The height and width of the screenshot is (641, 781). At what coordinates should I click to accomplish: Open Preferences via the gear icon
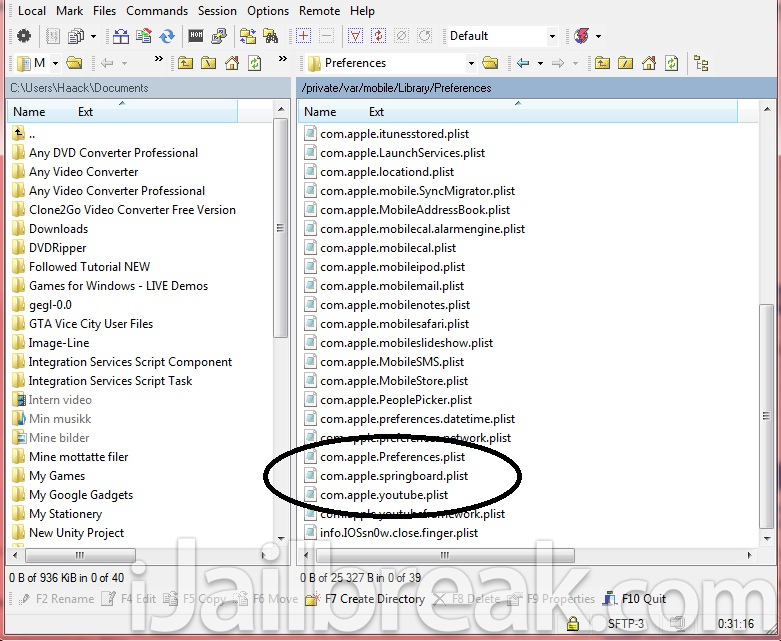click(23, 36)
